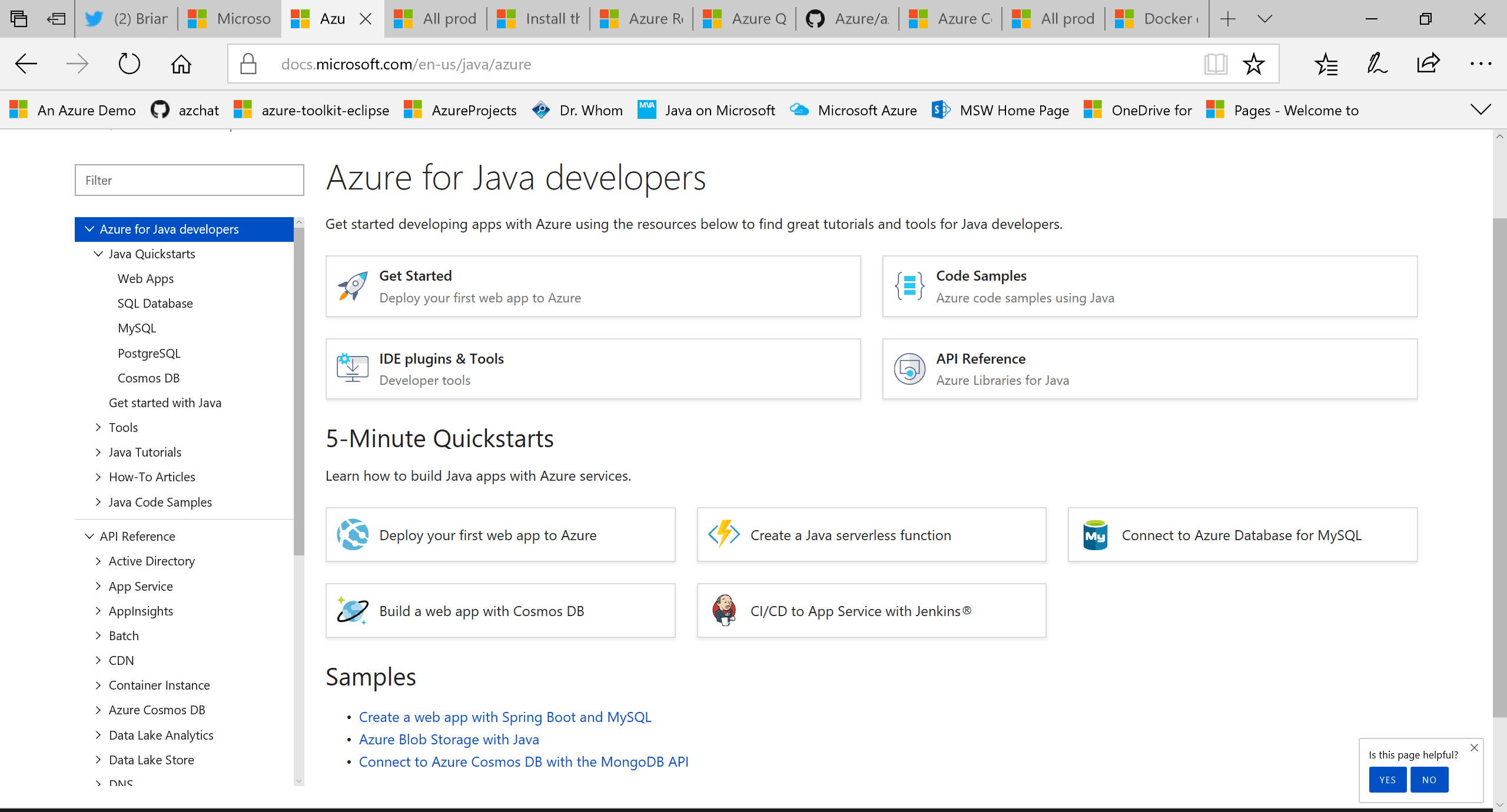Select PostgreSQL in sidebar
Viewport: 1507px width, 812px height.
[149, 353]
